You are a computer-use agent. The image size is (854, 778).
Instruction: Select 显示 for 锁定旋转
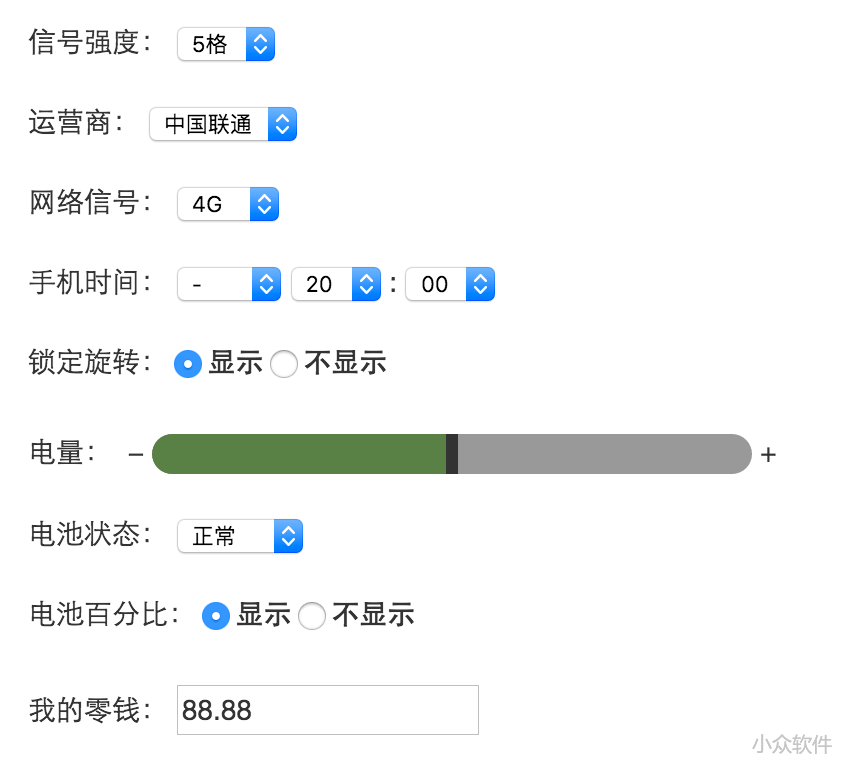[x=187, y=364]
